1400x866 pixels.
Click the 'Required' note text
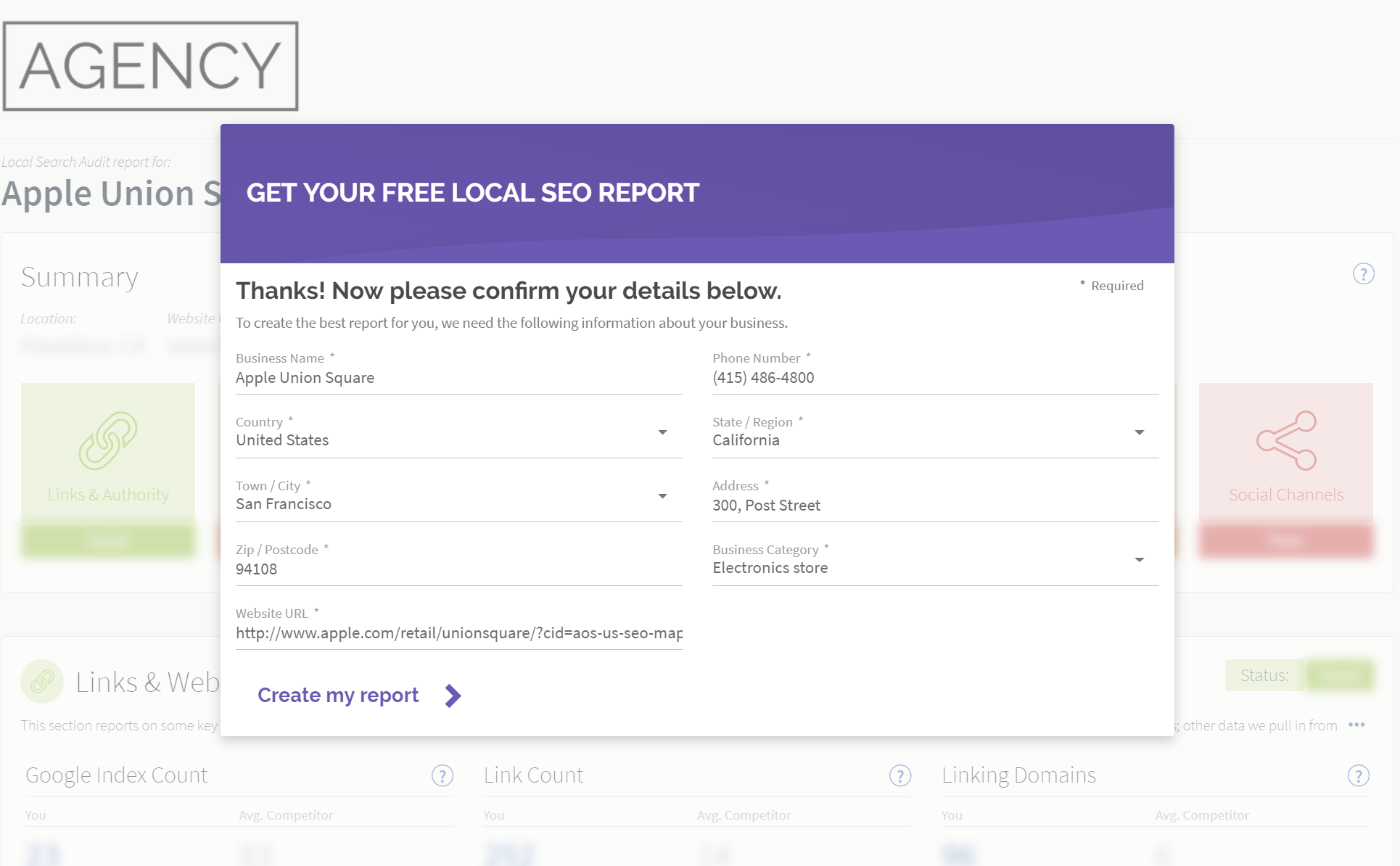coord(1117,286)
